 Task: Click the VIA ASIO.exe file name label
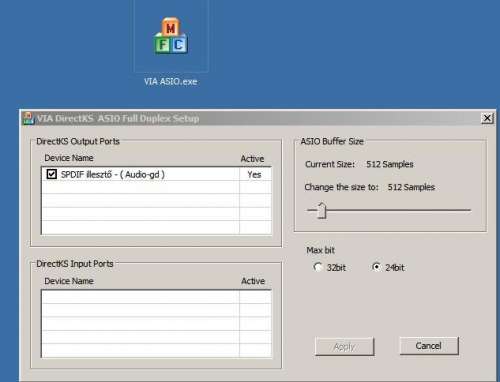coord(171,82)
